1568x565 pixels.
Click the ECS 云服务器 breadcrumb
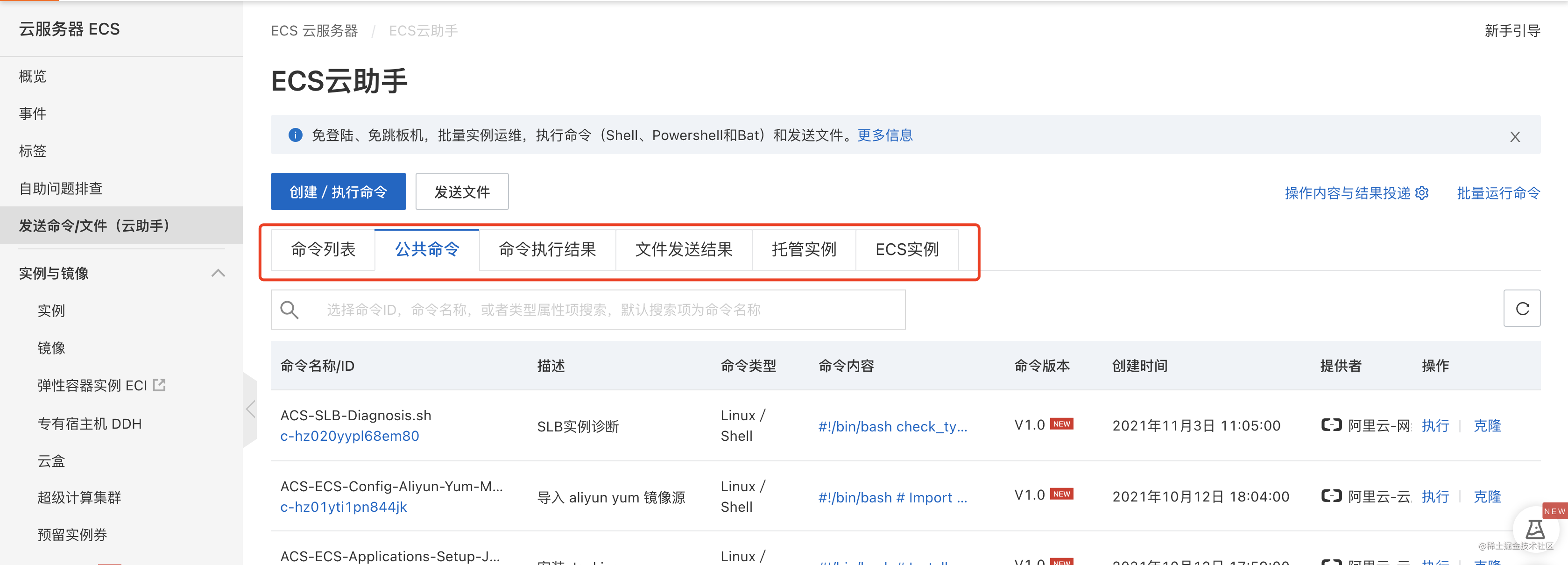point(314,31)
